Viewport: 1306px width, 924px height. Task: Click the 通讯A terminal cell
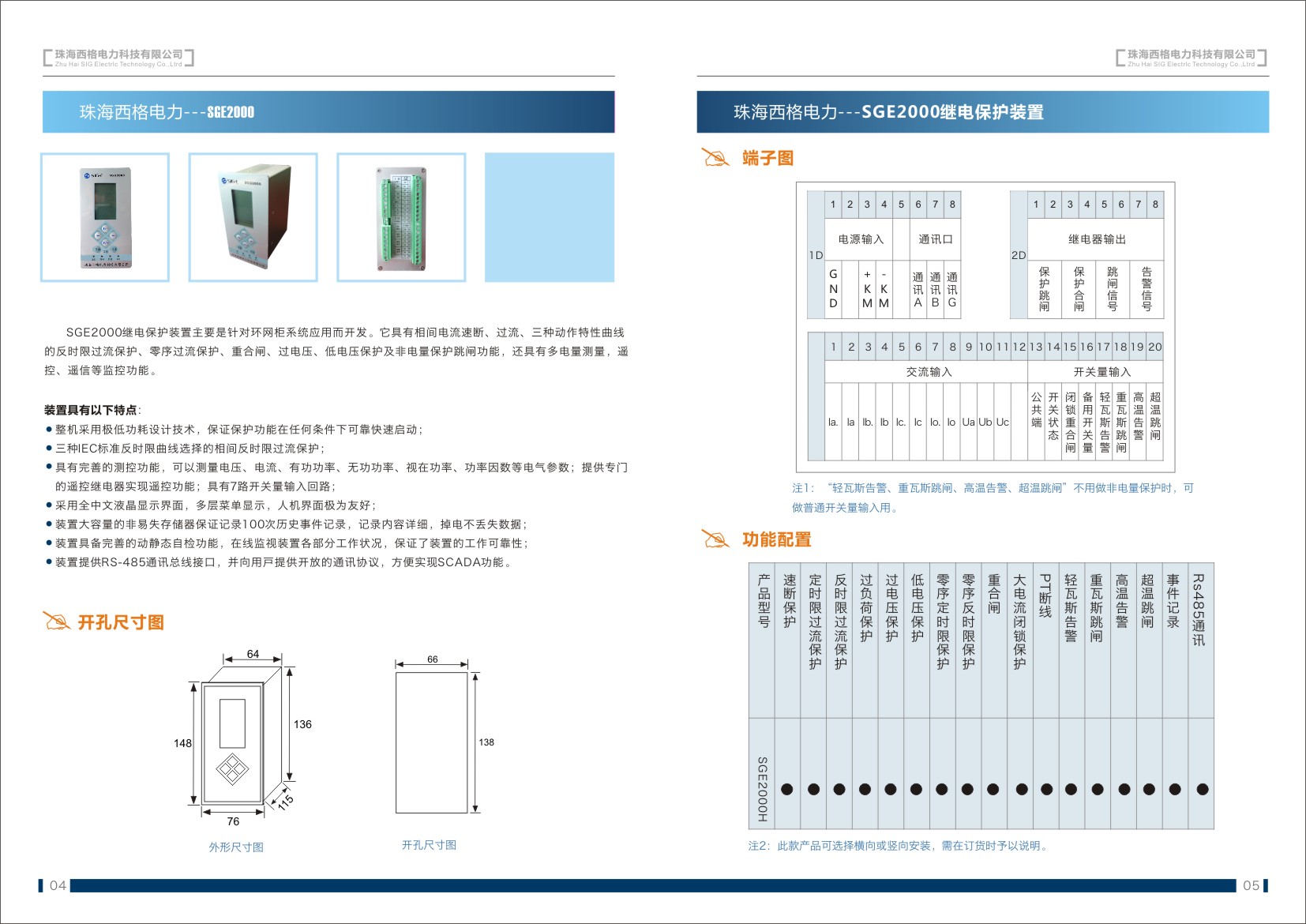918,289
